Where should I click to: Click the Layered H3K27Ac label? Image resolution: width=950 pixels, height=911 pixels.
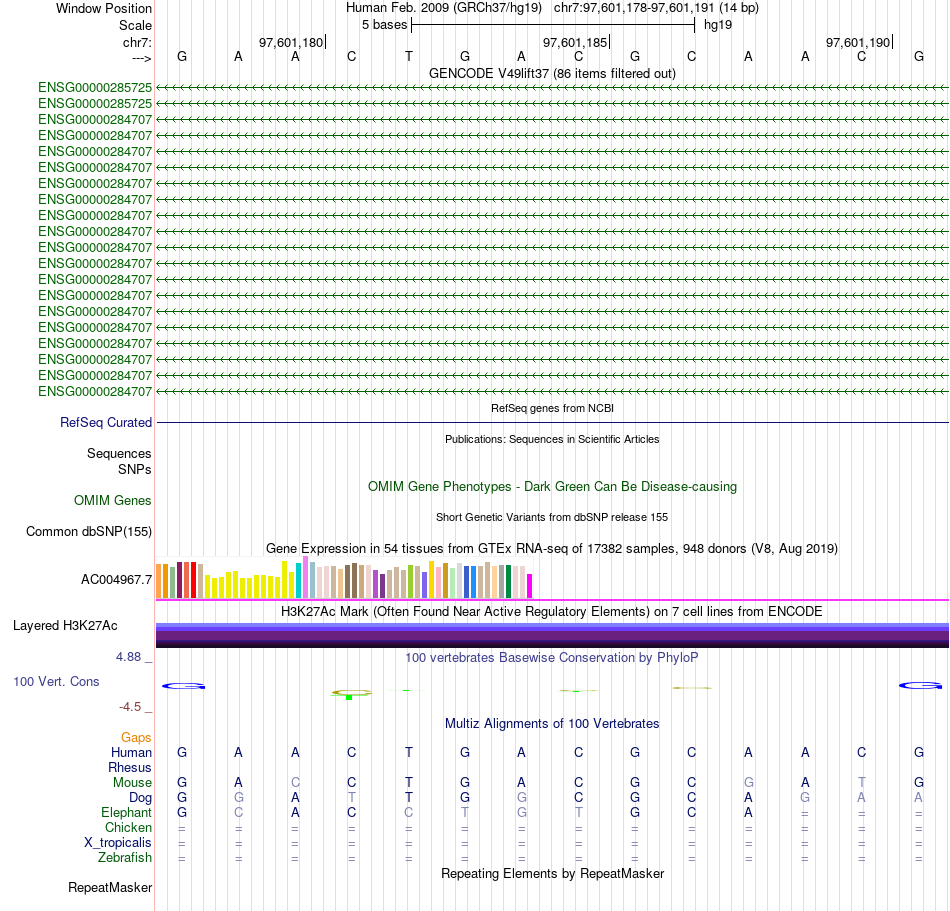(x=65, y=626)
